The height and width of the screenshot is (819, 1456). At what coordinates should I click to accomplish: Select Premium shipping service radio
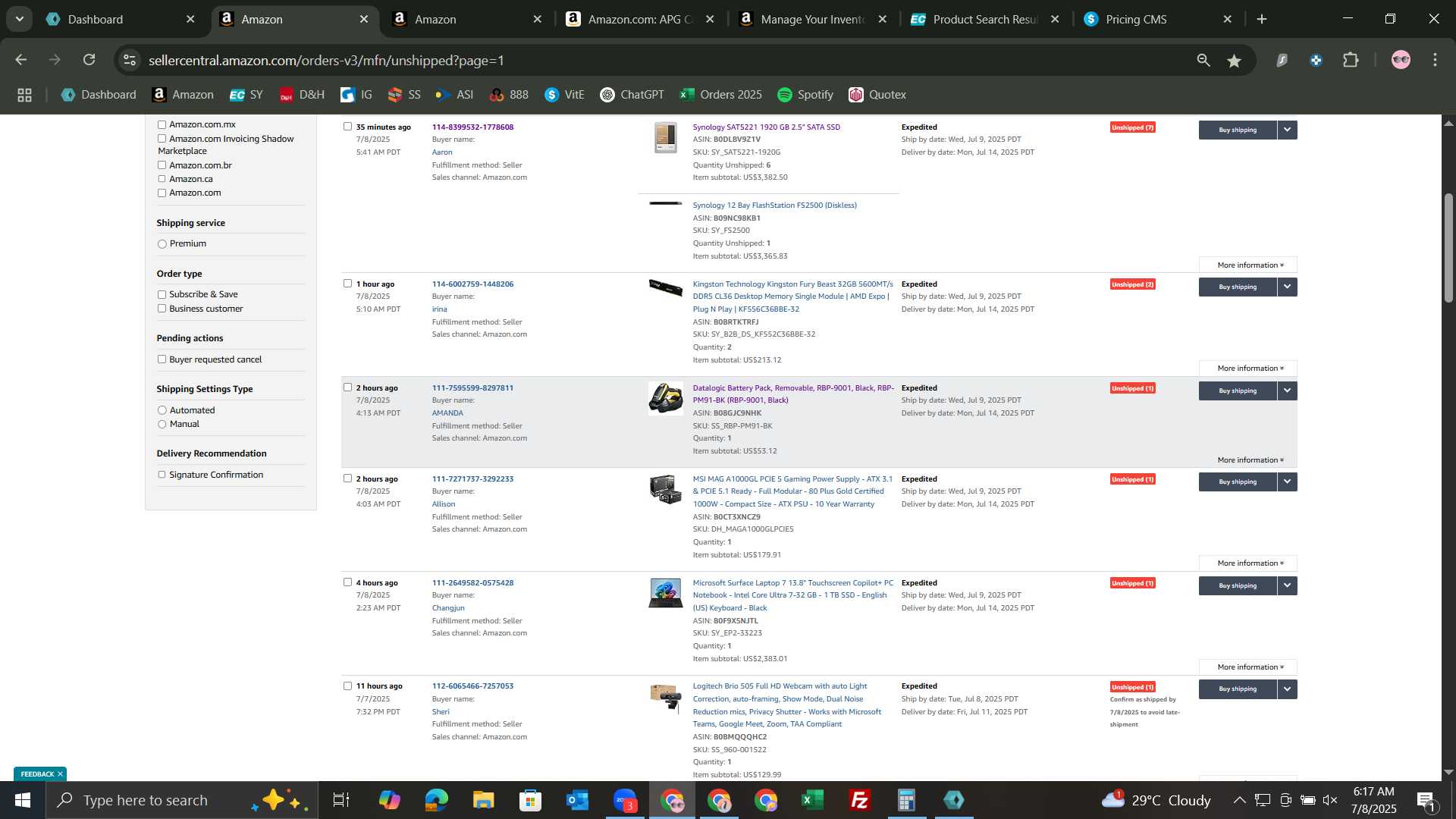[x=162, y=244]
